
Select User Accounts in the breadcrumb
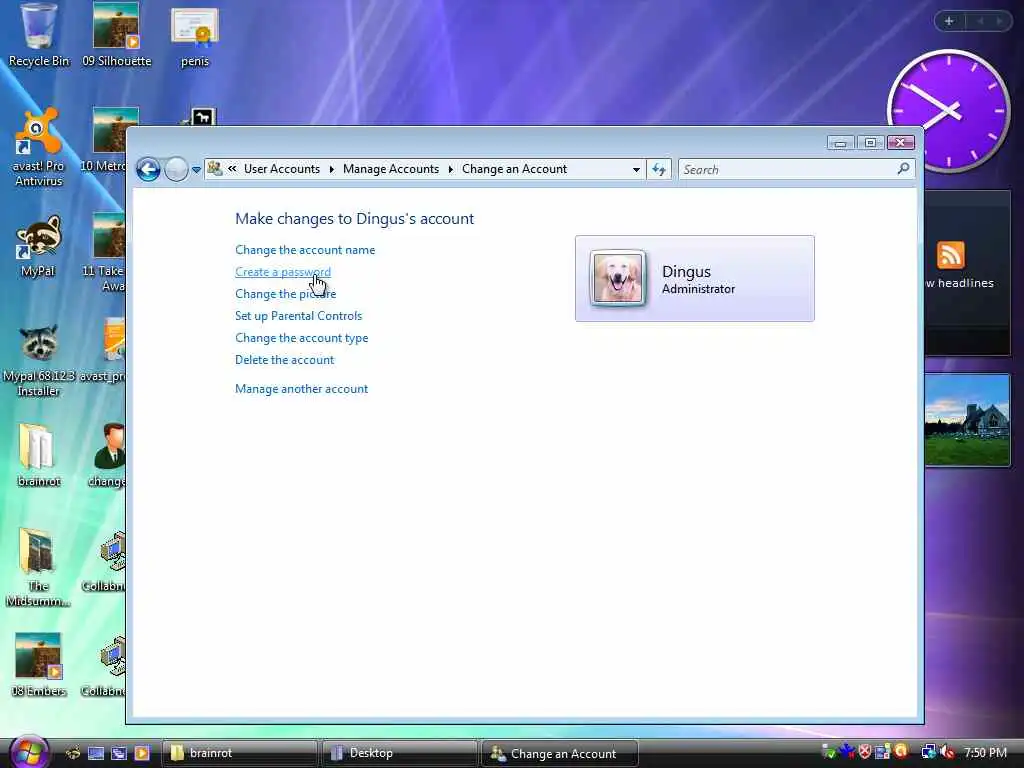[x=281, y=169]
